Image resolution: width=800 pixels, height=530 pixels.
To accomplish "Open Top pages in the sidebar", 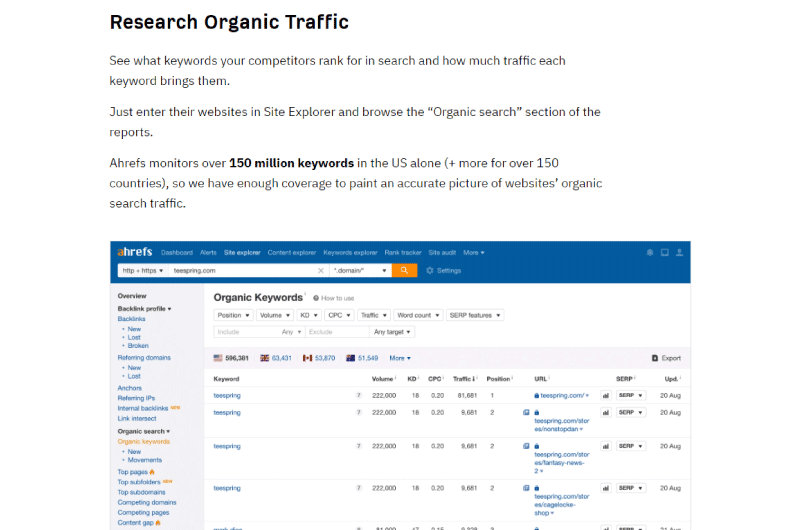I will [133, 472].
